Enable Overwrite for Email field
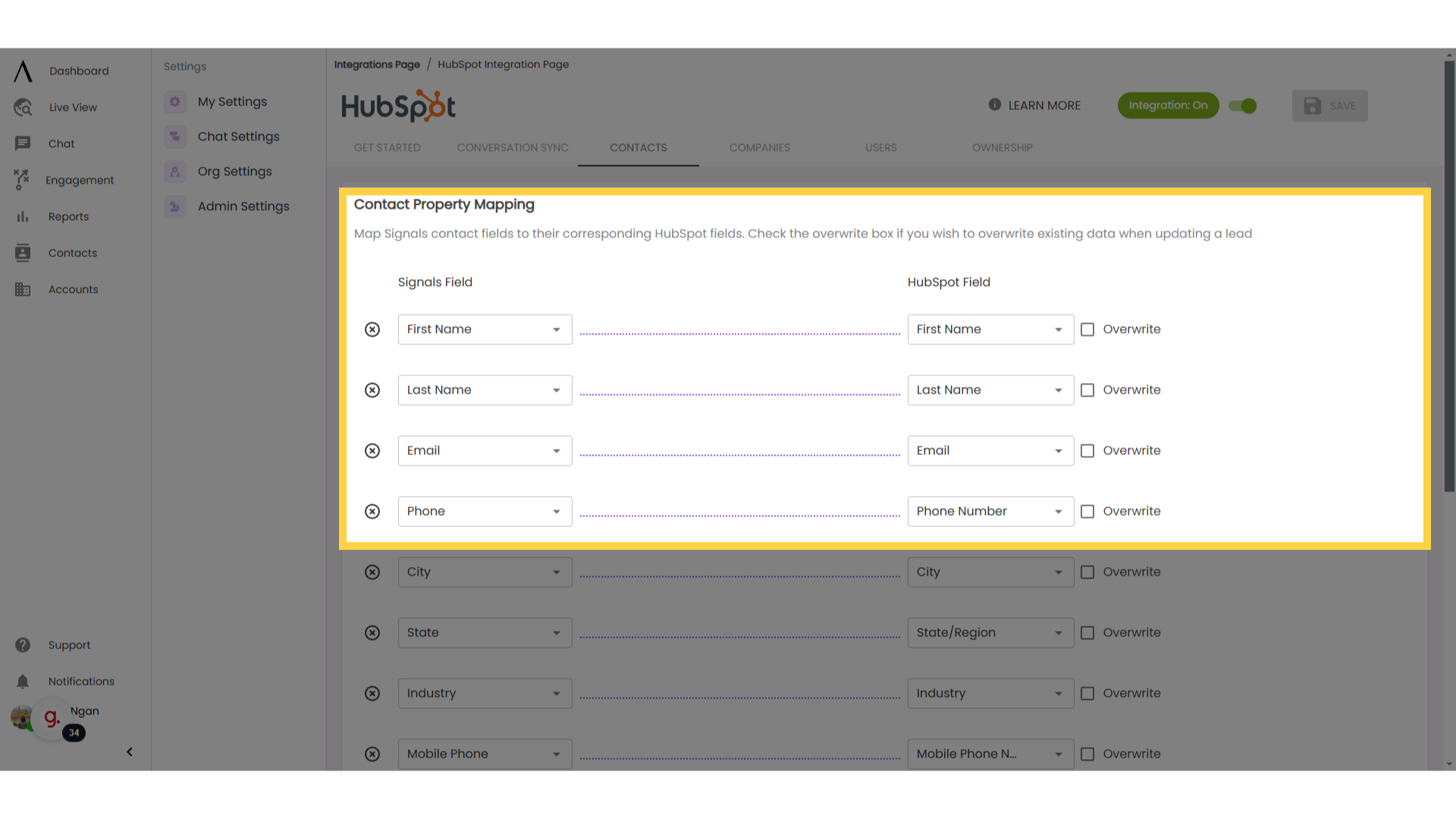Viewport: 1456px width, 819px height. pos(1088,450)
